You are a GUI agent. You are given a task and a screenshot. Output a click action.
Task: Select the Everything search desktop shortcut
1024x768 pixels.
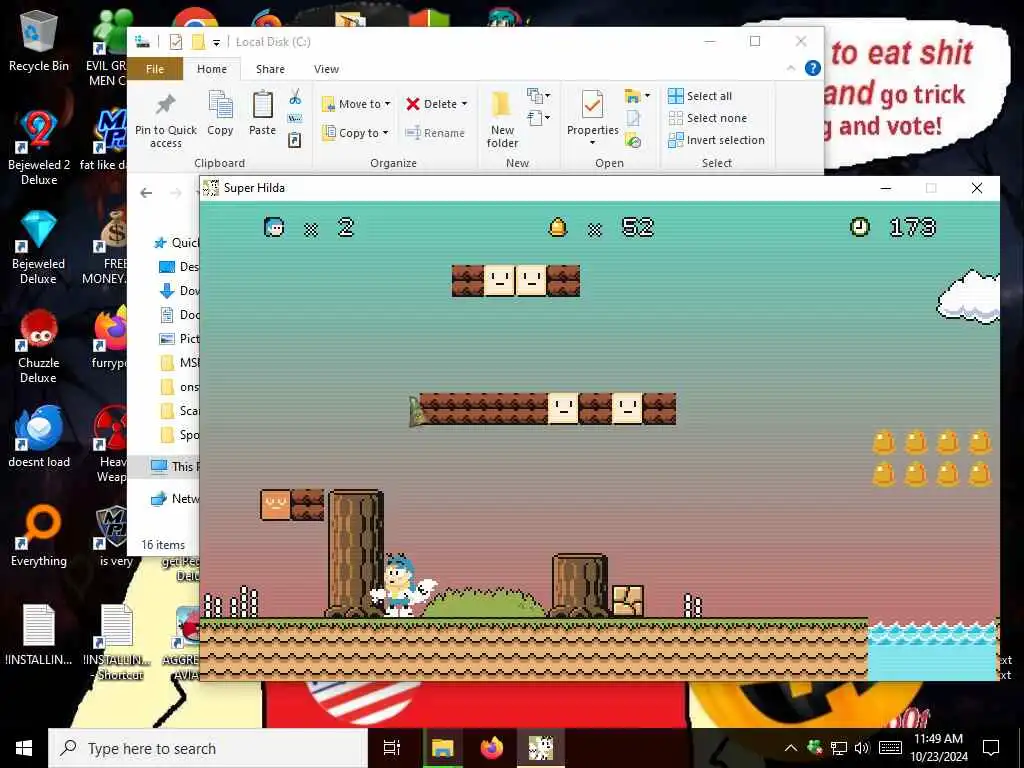point(39,536)
